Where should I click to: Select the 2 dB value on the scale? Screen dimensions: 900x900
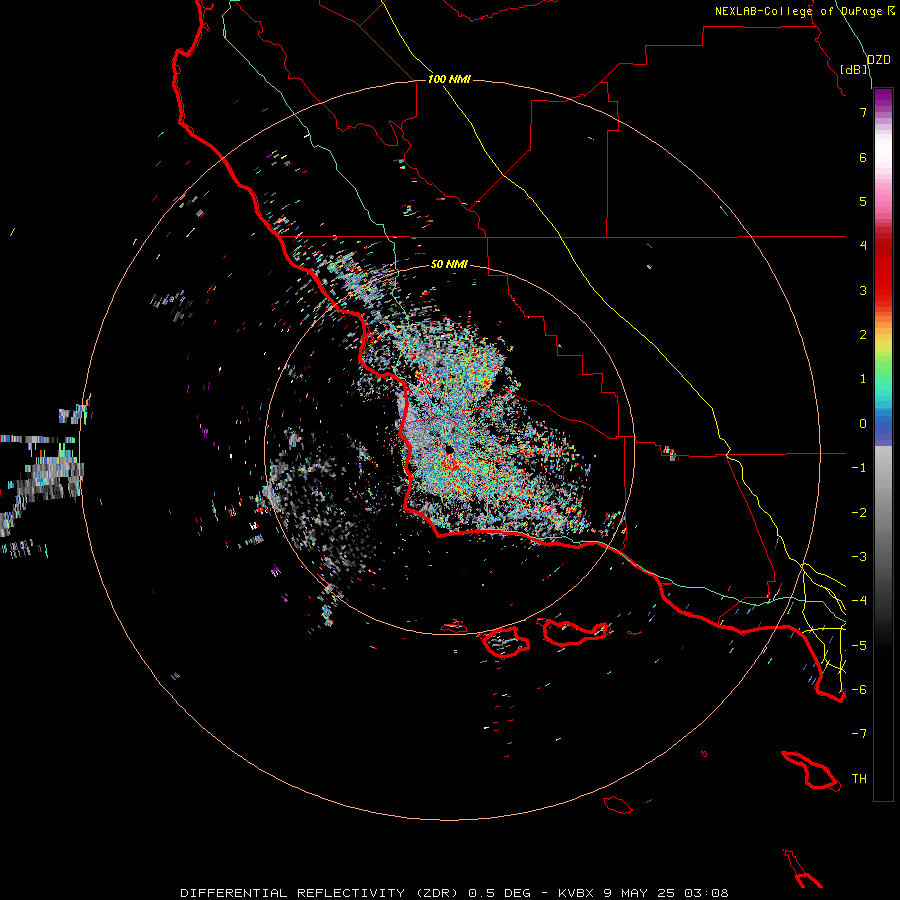(863, 335)
